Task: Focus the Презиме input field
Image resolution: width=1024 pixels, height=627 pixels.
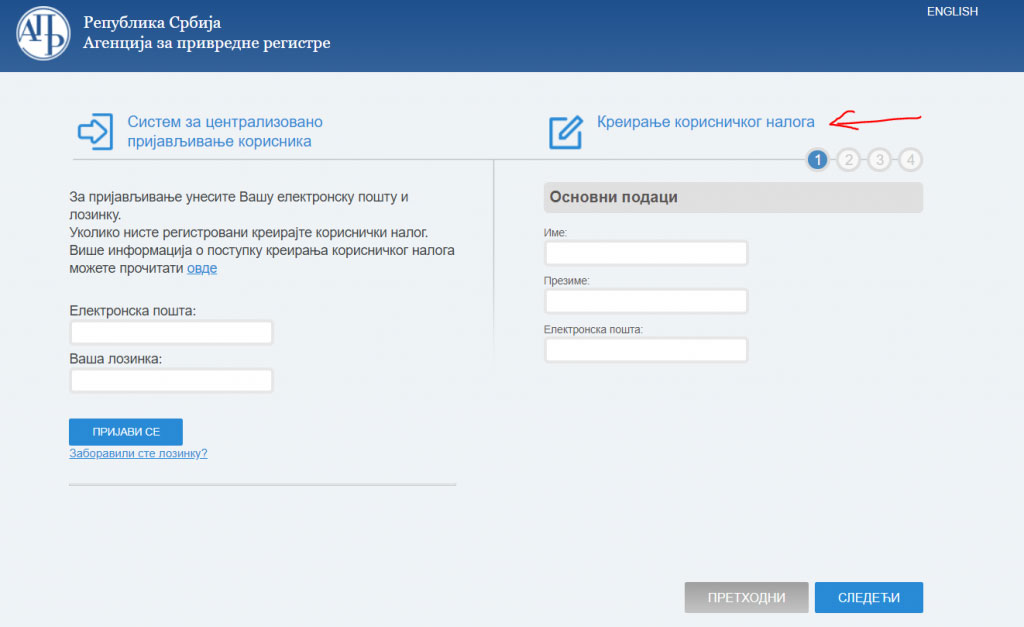Action: point(646,301)
